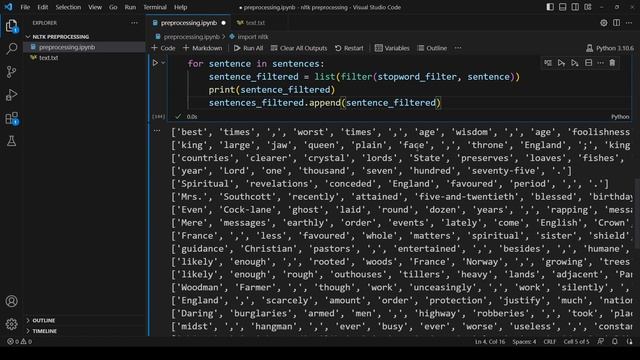Screen dimensions: 640x360
Task: Open run cell options dropdown arrow
Action: point(163,63)
